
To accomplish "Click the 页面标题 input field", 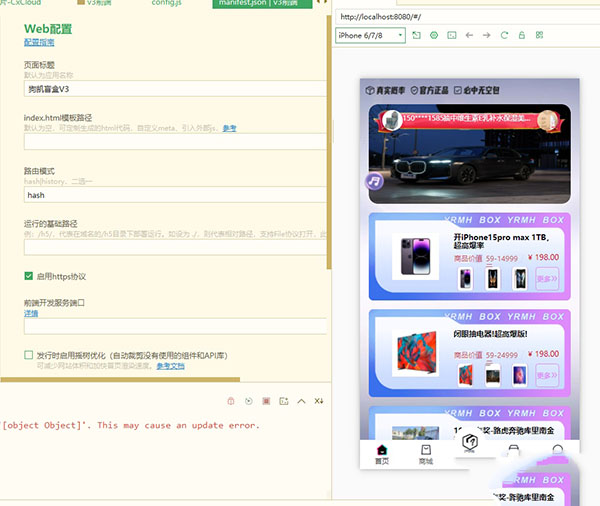I will coord(175,89).
